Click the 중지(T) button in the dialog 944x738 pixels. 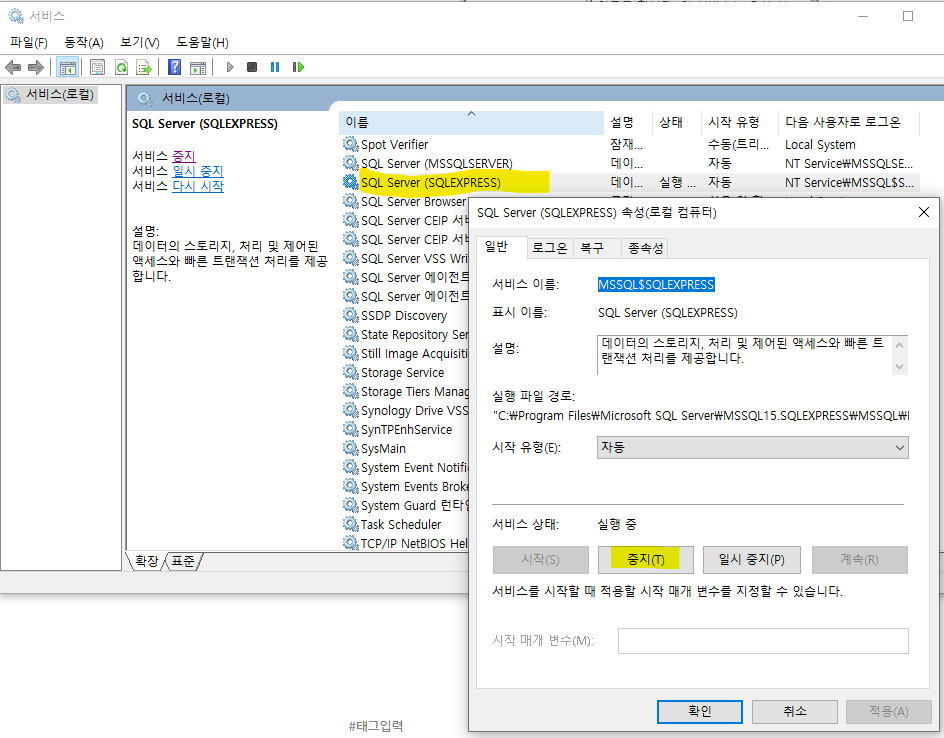click(x=645, y=559)
